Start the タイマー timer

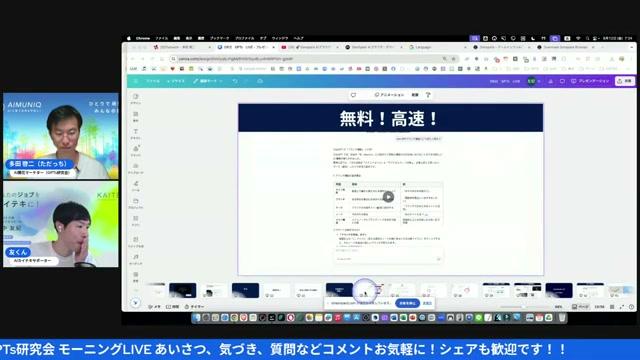[194, 307]
